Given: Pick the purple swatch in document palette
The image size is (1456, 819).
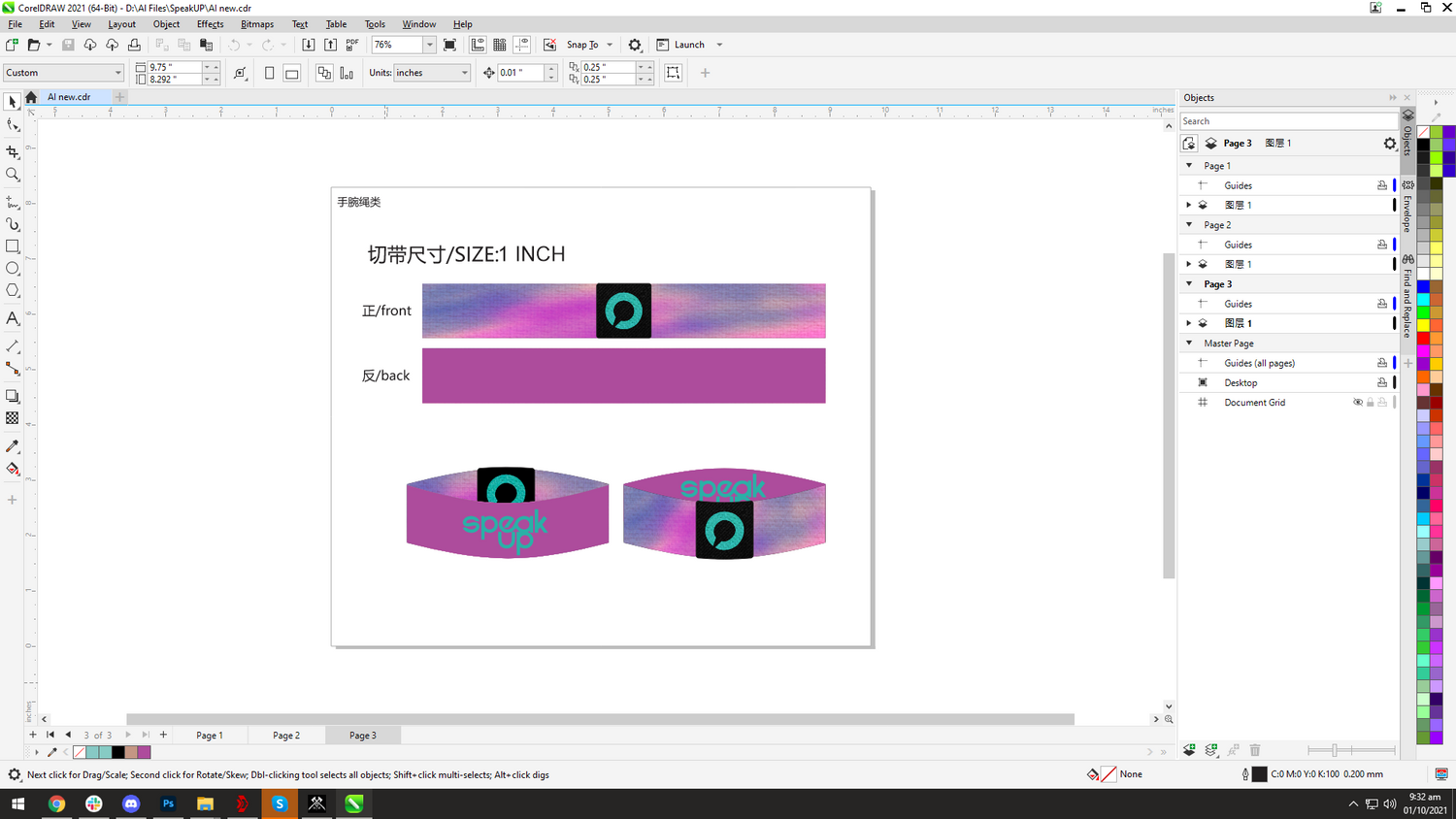Looking at the screenshot, I should [145, 752].
